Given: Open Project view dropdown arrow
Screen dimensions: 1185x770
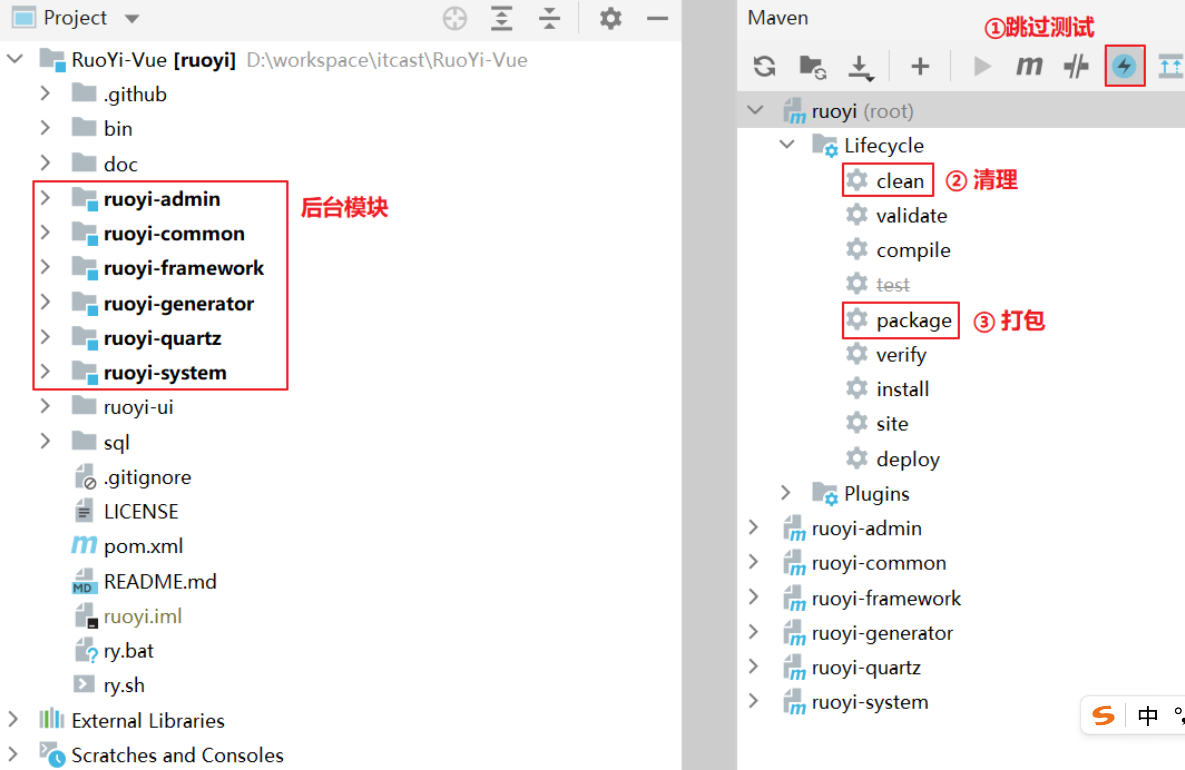Looking at the screenshot, I should pyautogui.click(x=132, y=19).
